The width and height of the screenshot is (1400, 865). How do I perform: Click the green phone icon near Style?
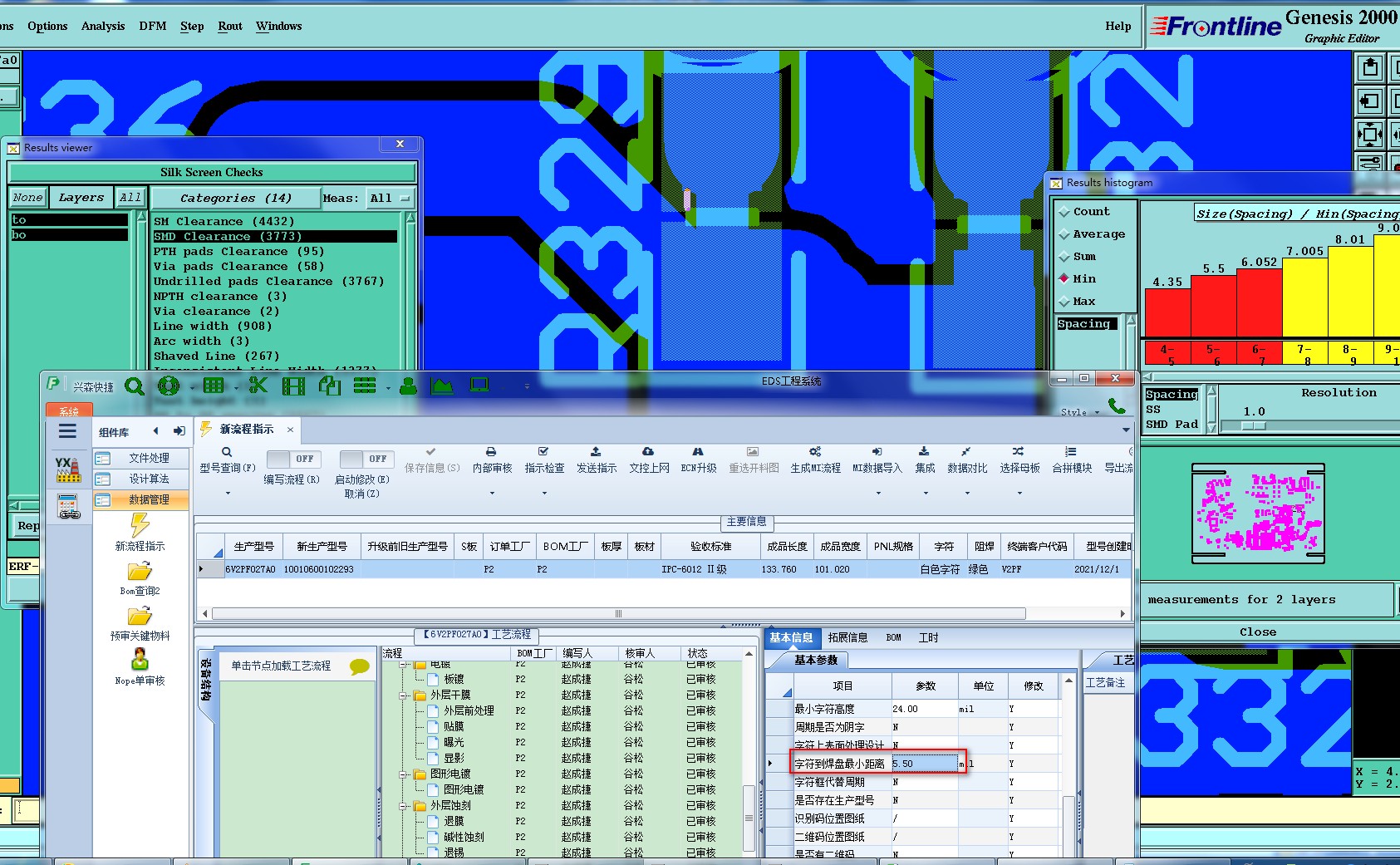tap(1118, 405)
